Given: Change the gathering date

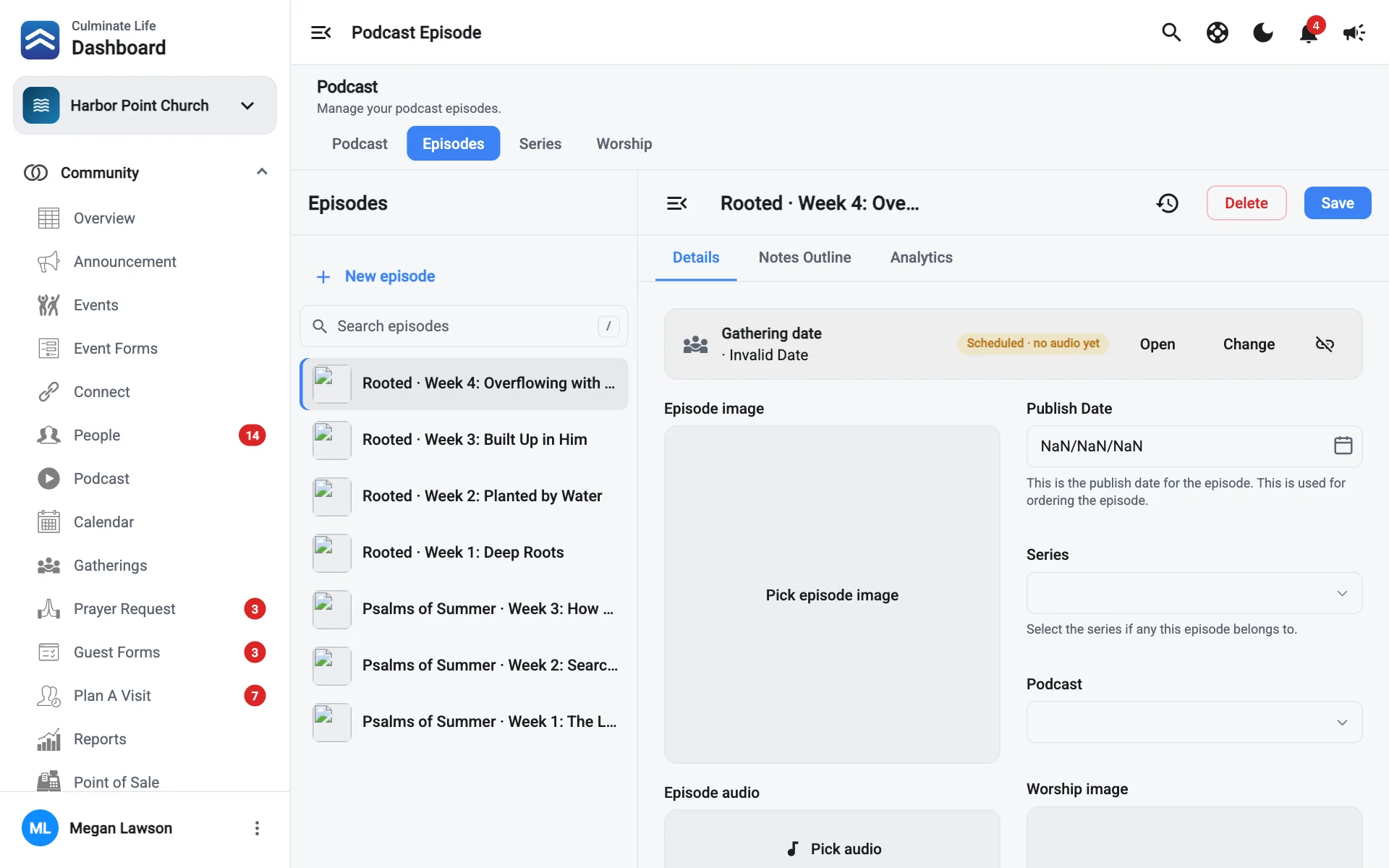Looking at the screenshot, I should pos(1249,344).
